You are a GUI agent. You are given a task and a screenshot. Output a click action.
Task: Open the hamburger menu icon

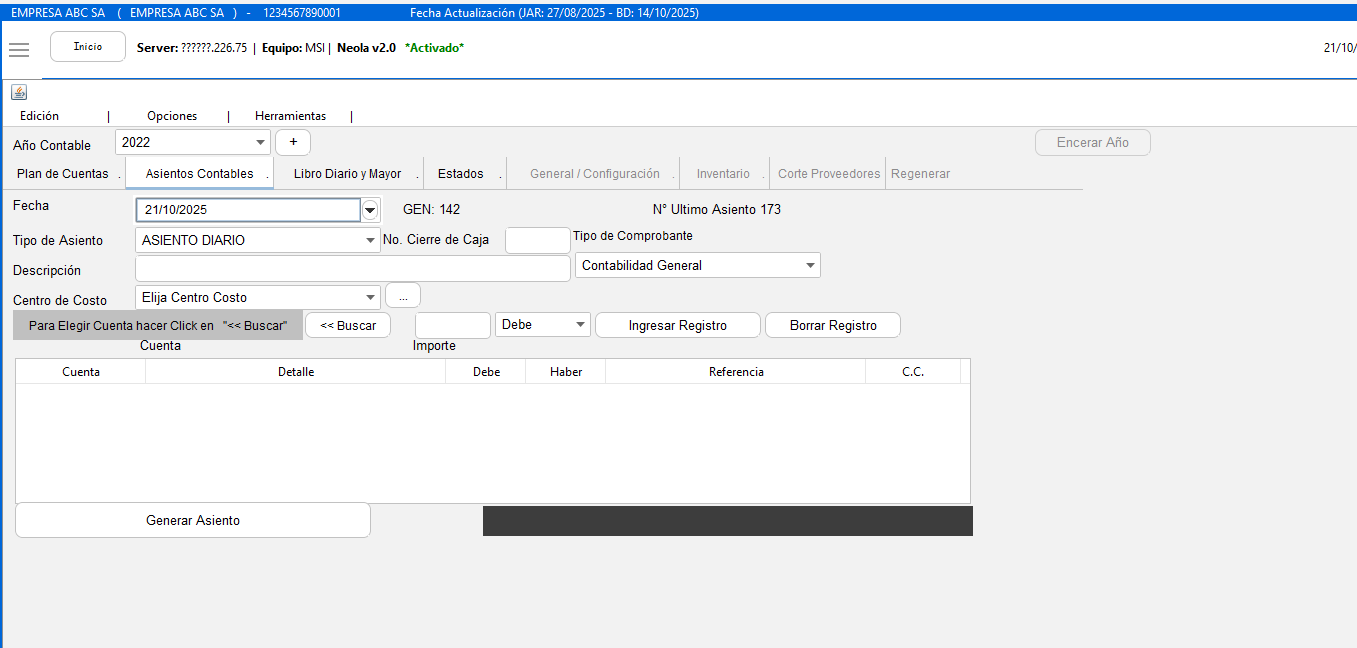(x=19, y=50)
